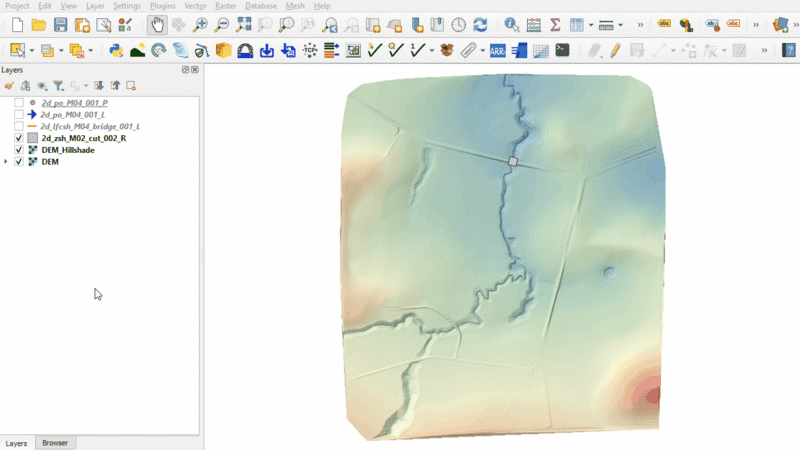The width and height of the screenshot is (800, 450).
Task: Open the Plugins menu
Action: 162,6
